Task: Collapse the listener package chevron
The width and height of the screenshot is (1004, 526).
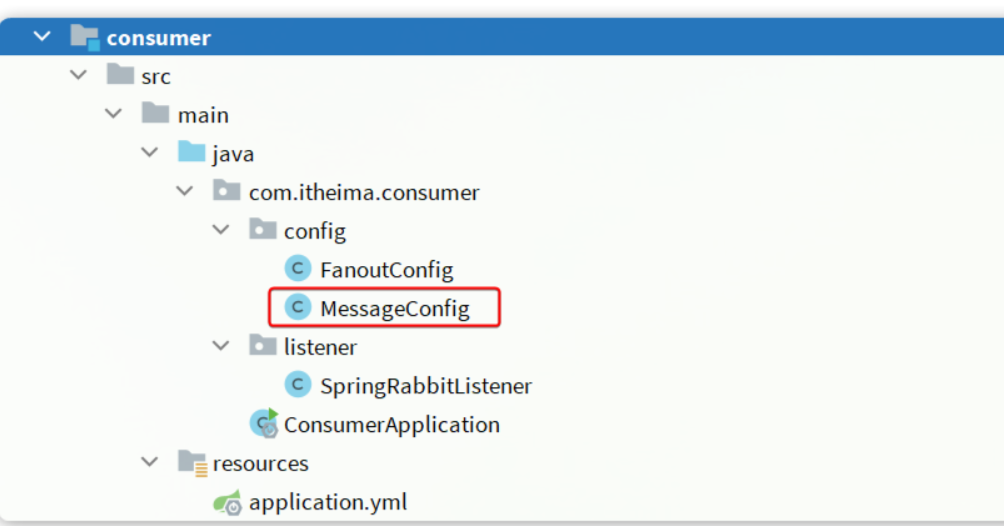Action: (x=221, y=346)
